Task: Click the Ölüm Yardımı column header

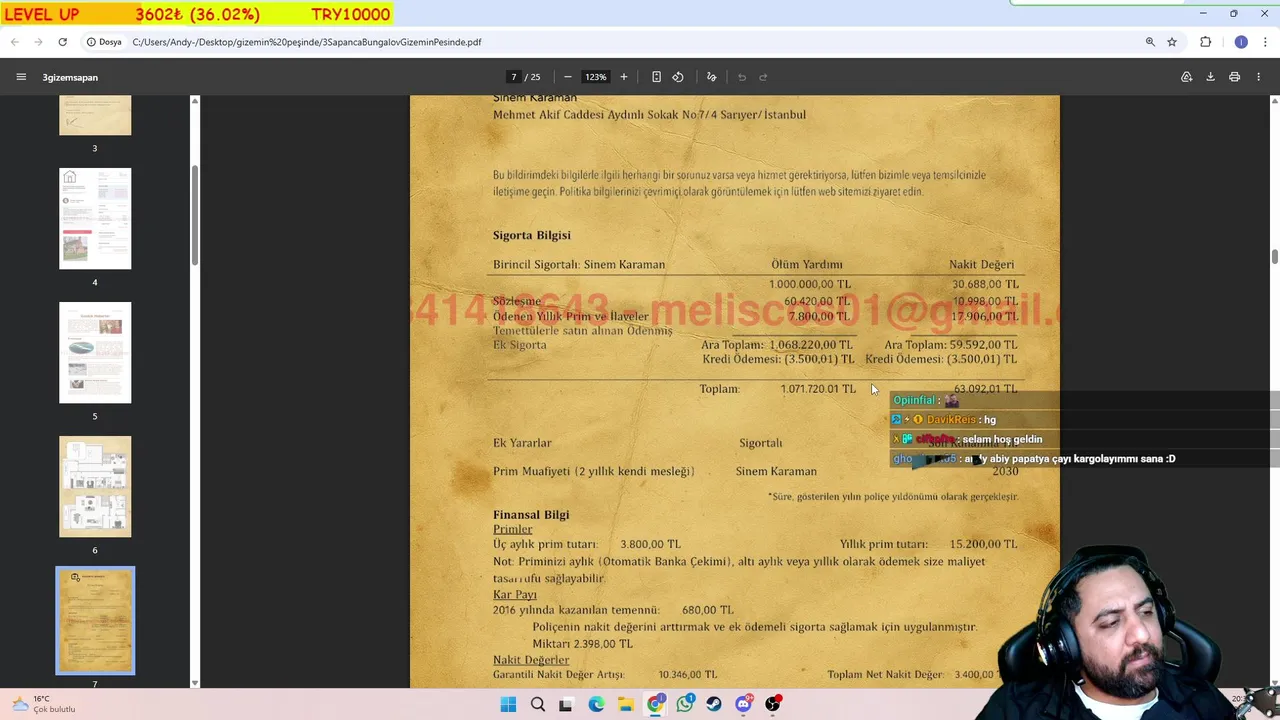Action: [x=806, y=265]
